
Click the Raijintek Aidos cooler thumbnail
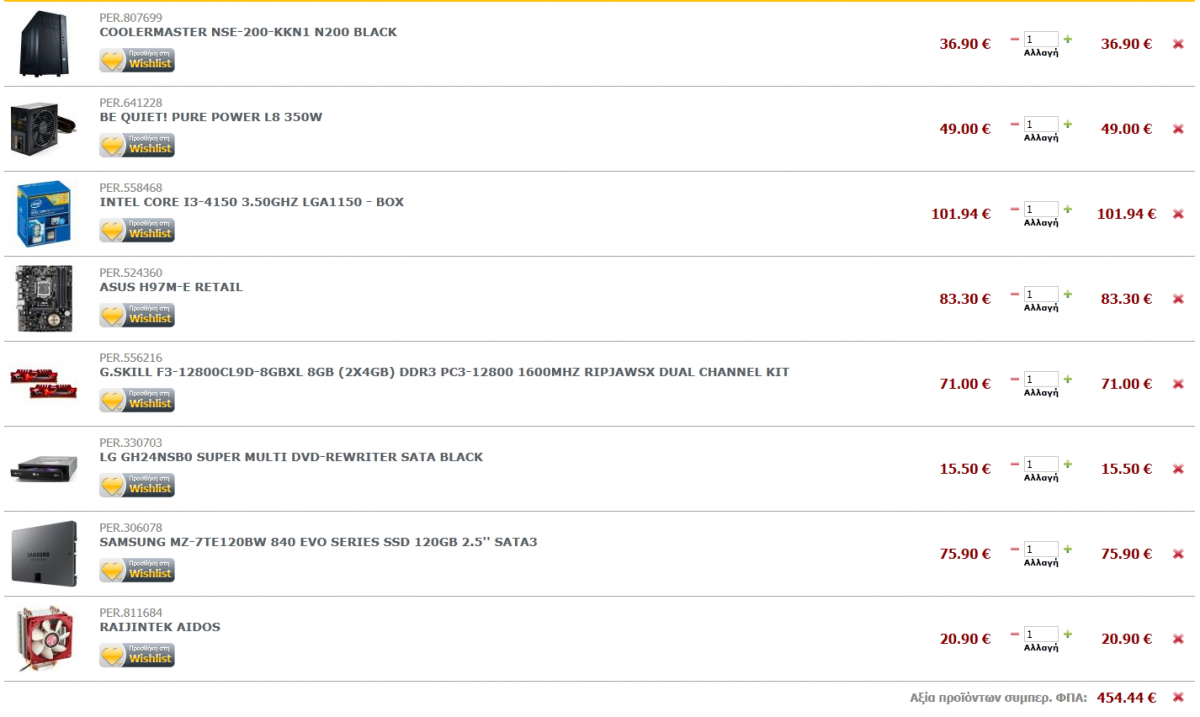click(x=44, y=638)
